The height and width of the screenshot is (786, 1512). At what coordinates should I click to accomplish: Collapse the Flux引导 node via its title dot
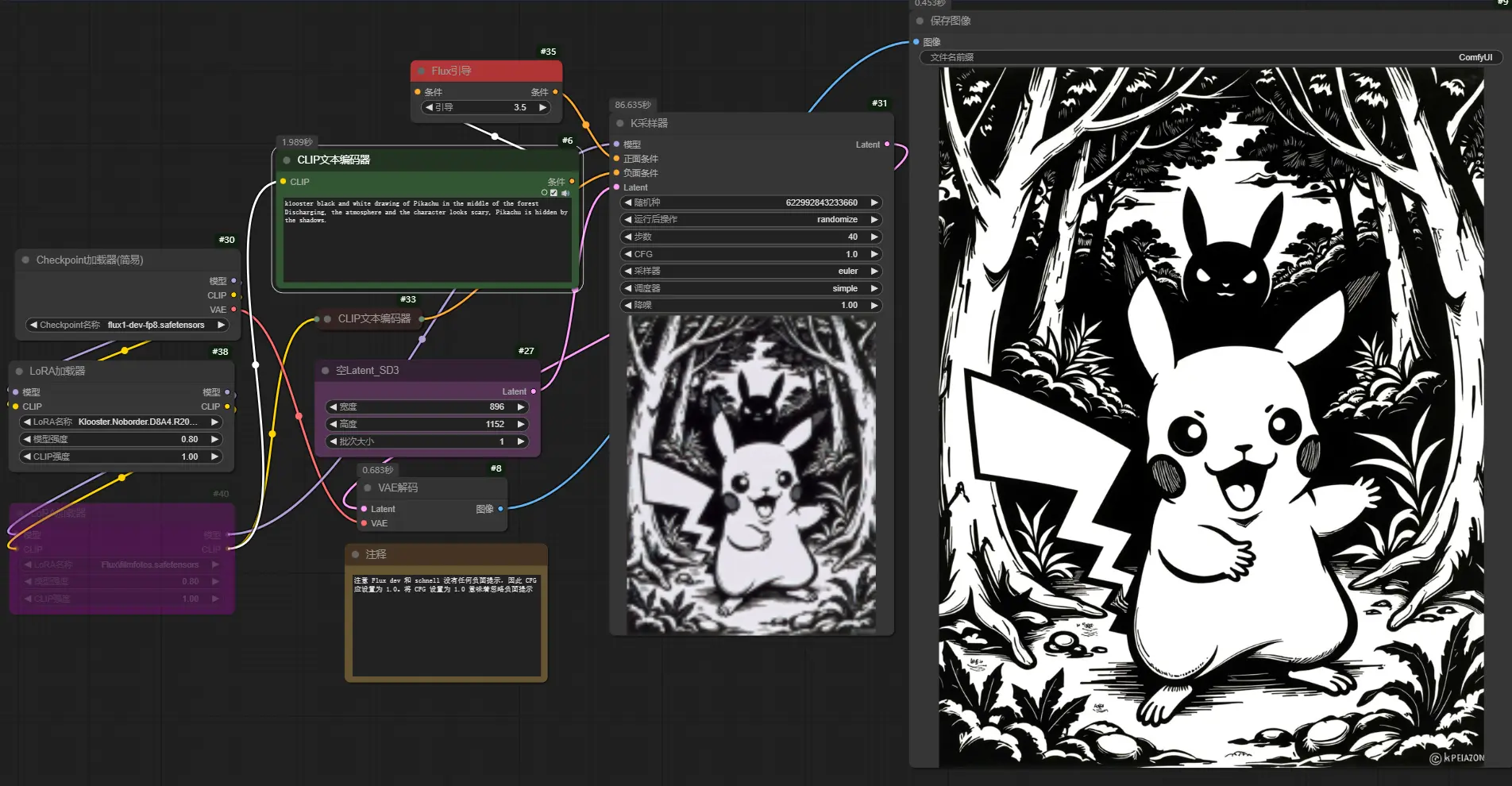[x=422, y=71]
